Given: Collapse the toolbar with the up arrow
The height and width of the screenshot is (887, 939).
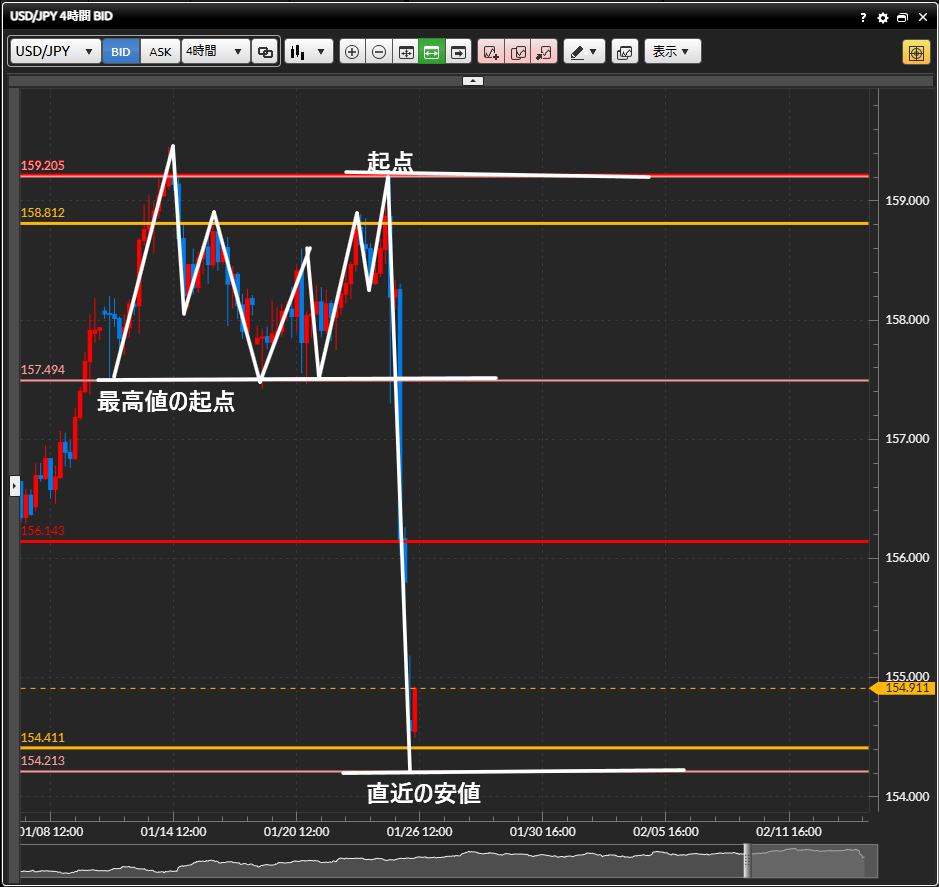Looking at the screenshot, I should [473, 81].
